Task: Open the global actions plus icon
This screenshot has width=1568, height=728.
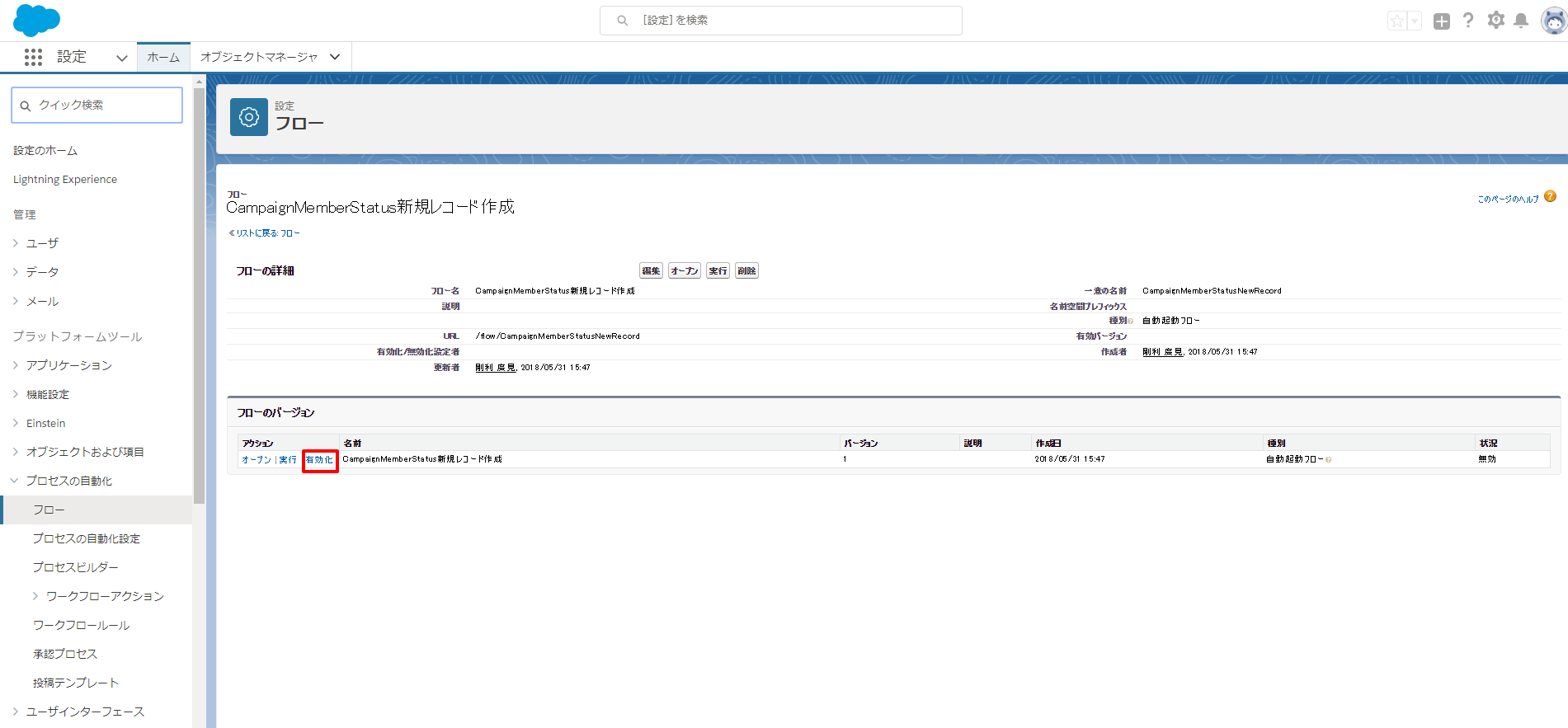Action: point(1441,21)
